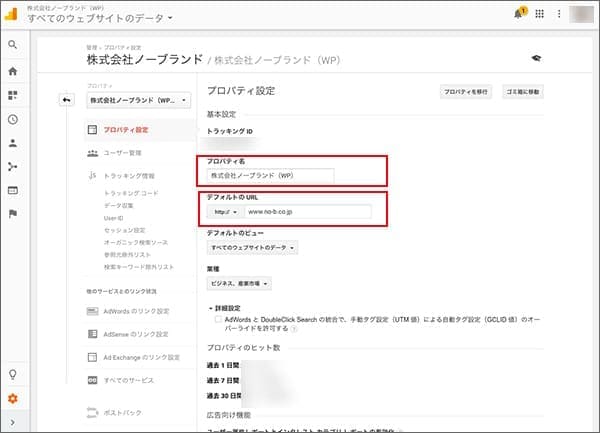Expand the sidebar with the chevron arrow
The width and height of the screenshot is (600, 433).
13,422
